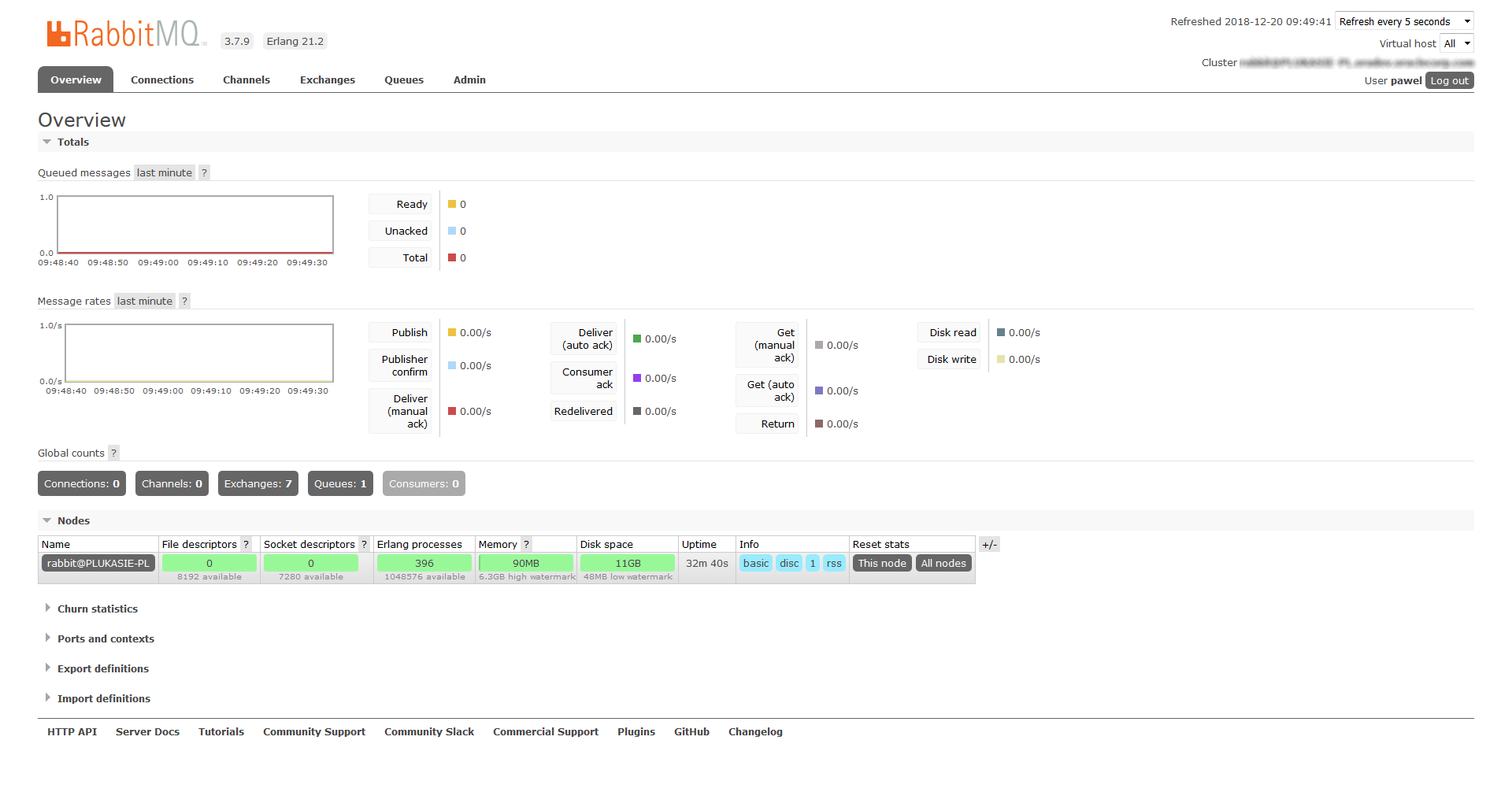
Task: Open the Queues tab
Action: [404, 80]
